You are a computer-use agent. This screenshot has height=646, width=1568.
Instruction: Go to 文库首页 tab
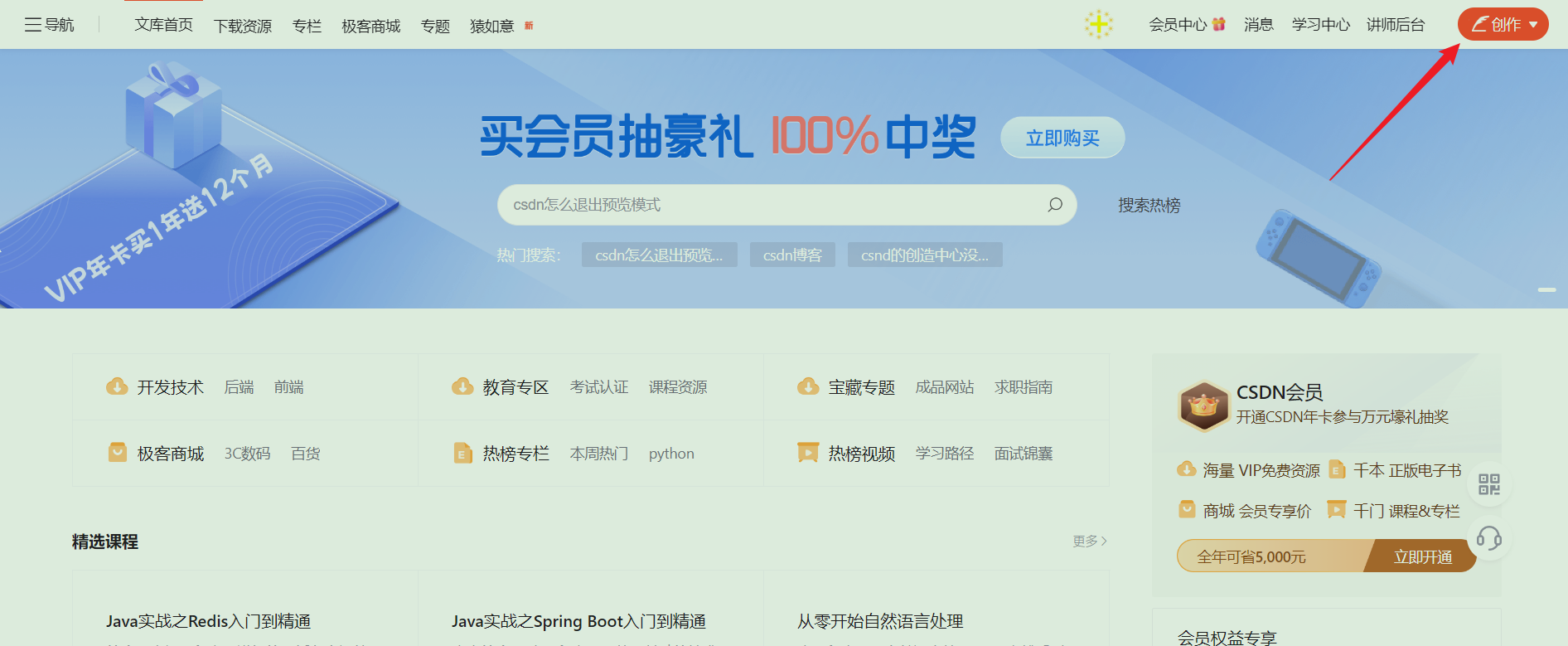coord(164,25)
